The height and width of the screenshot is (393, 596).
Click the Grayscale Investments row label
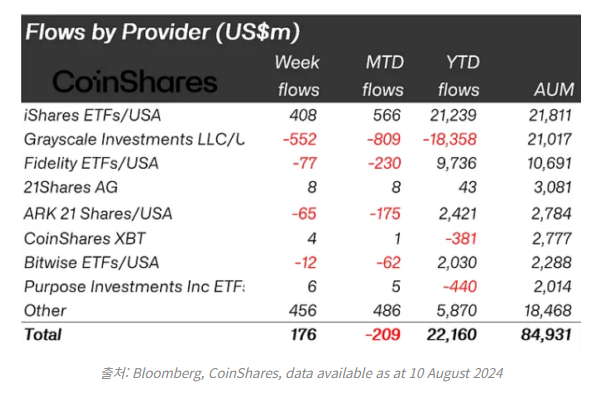coord(134,139)
